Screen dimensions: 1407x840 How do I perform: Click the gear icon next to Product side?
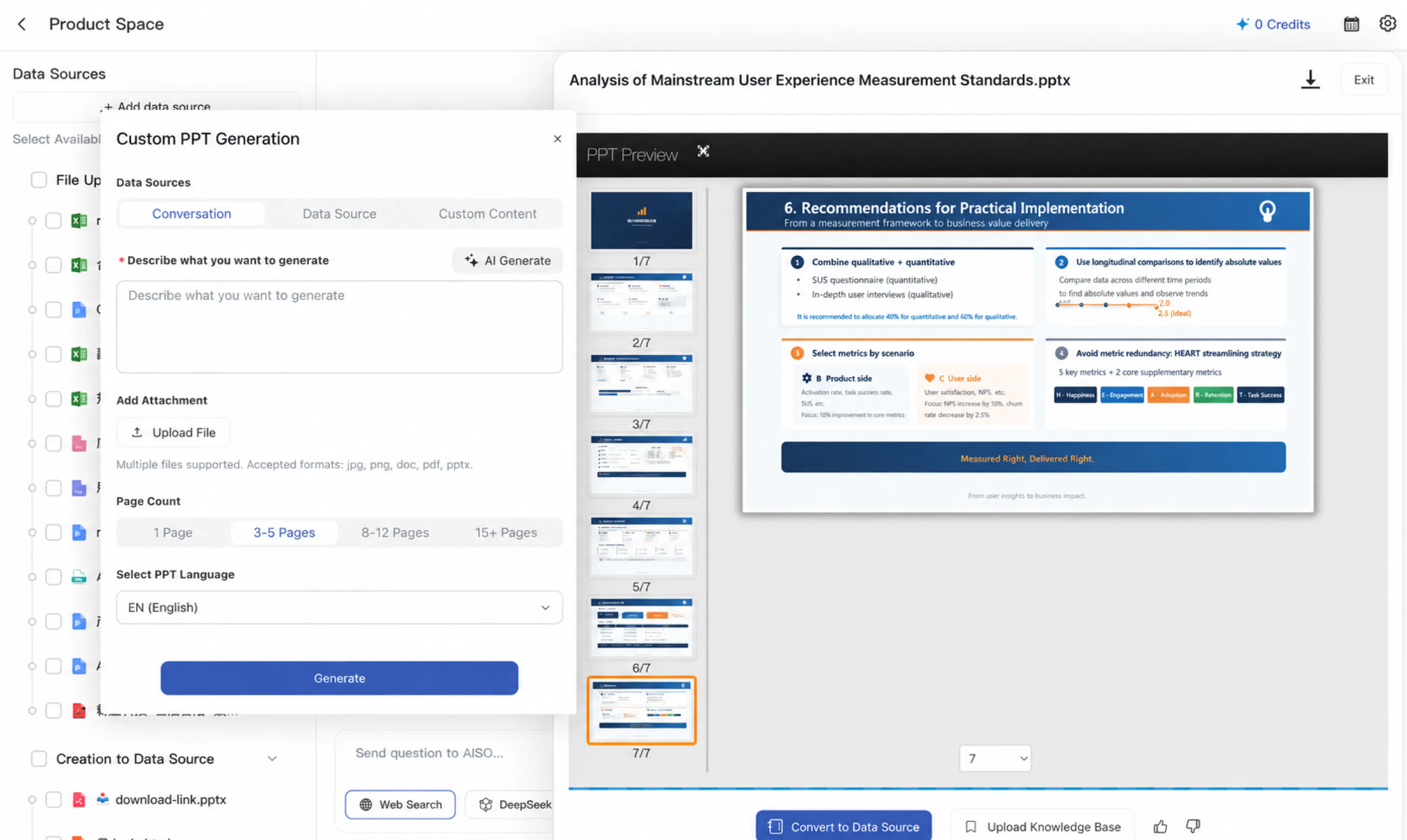[x=807, y=378]
